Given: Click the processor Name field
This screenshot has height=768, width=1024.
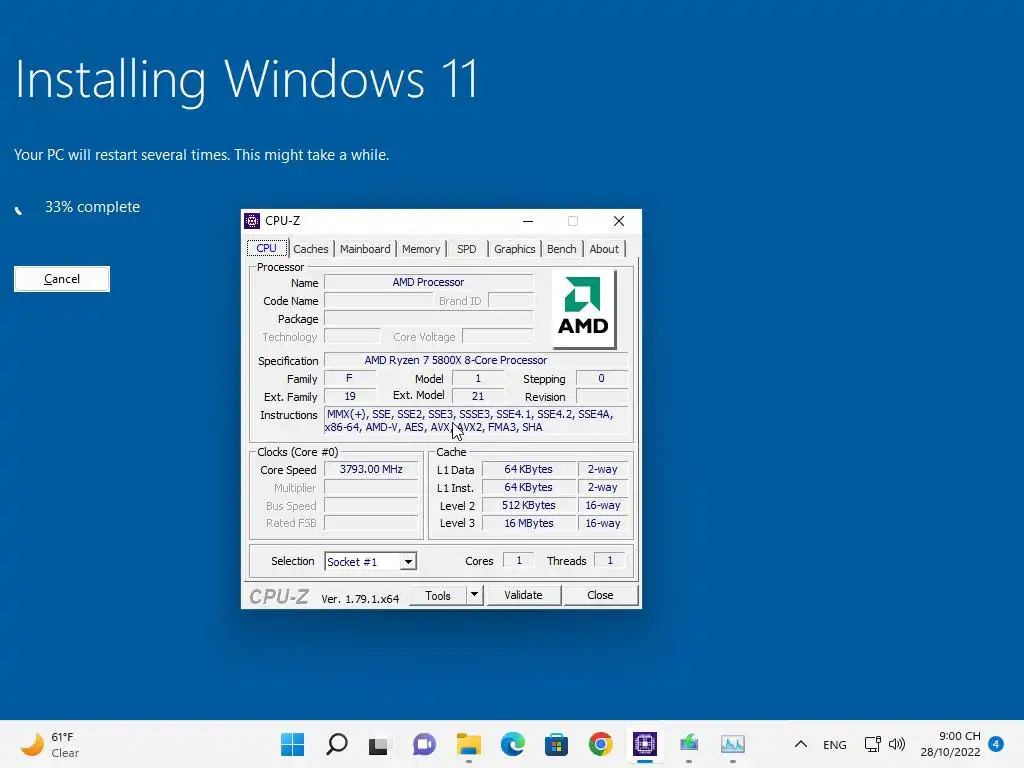Looking at the screenshot, I should tap(428, 282).
